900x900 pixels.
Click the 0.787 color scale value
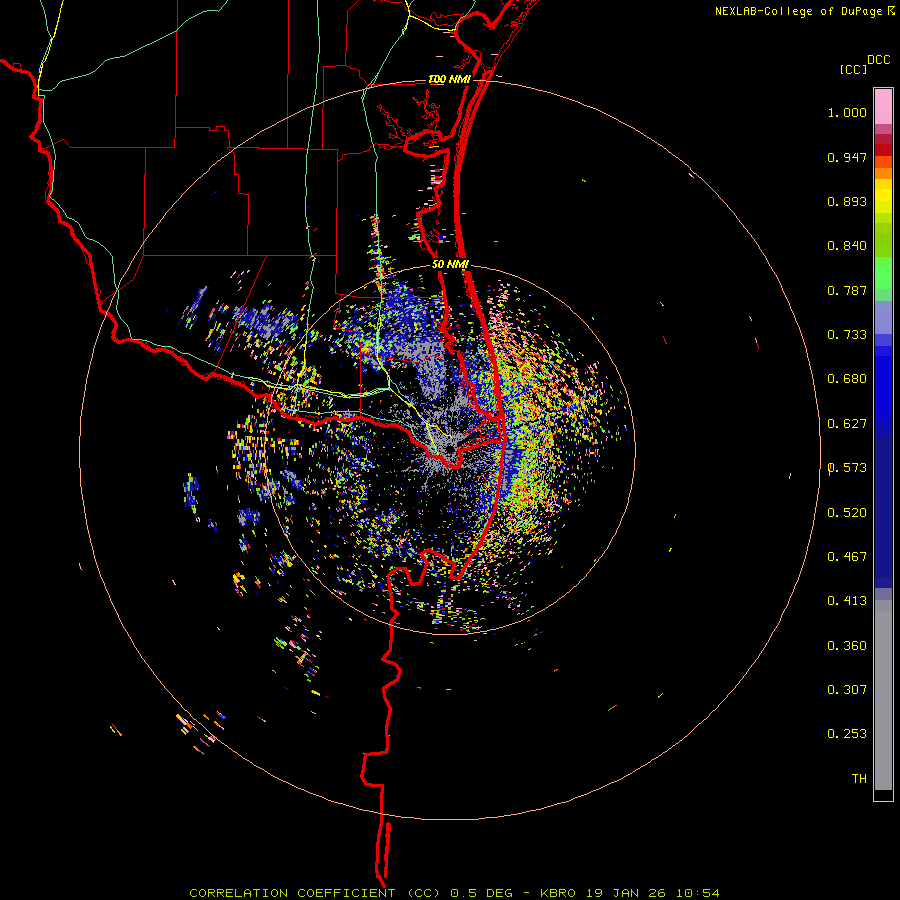point(847,290)
